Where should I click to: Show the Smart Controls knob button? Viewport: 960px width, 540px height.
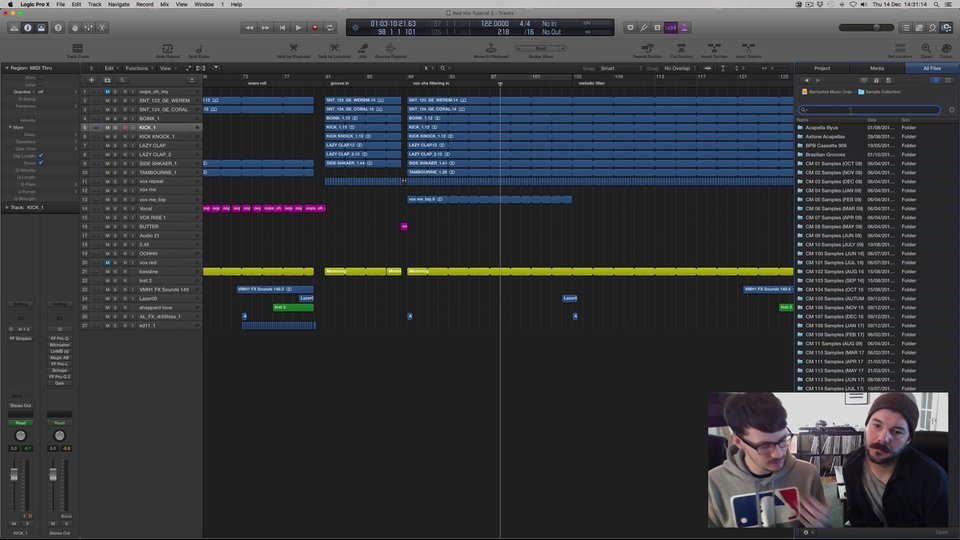[x=75, y=28]
